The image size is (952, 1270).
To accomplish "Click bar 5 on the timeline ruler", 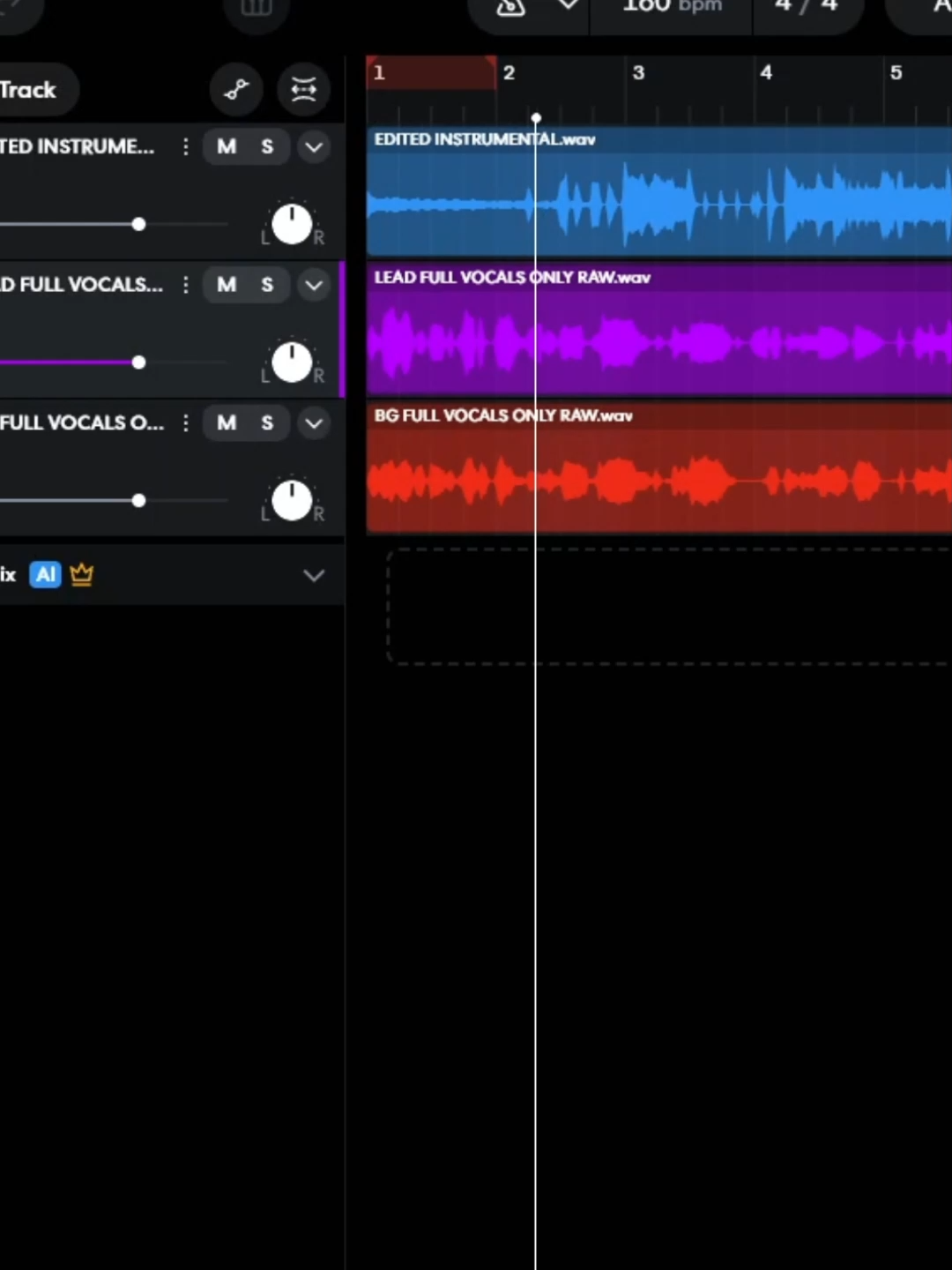I will click(896, 72).
